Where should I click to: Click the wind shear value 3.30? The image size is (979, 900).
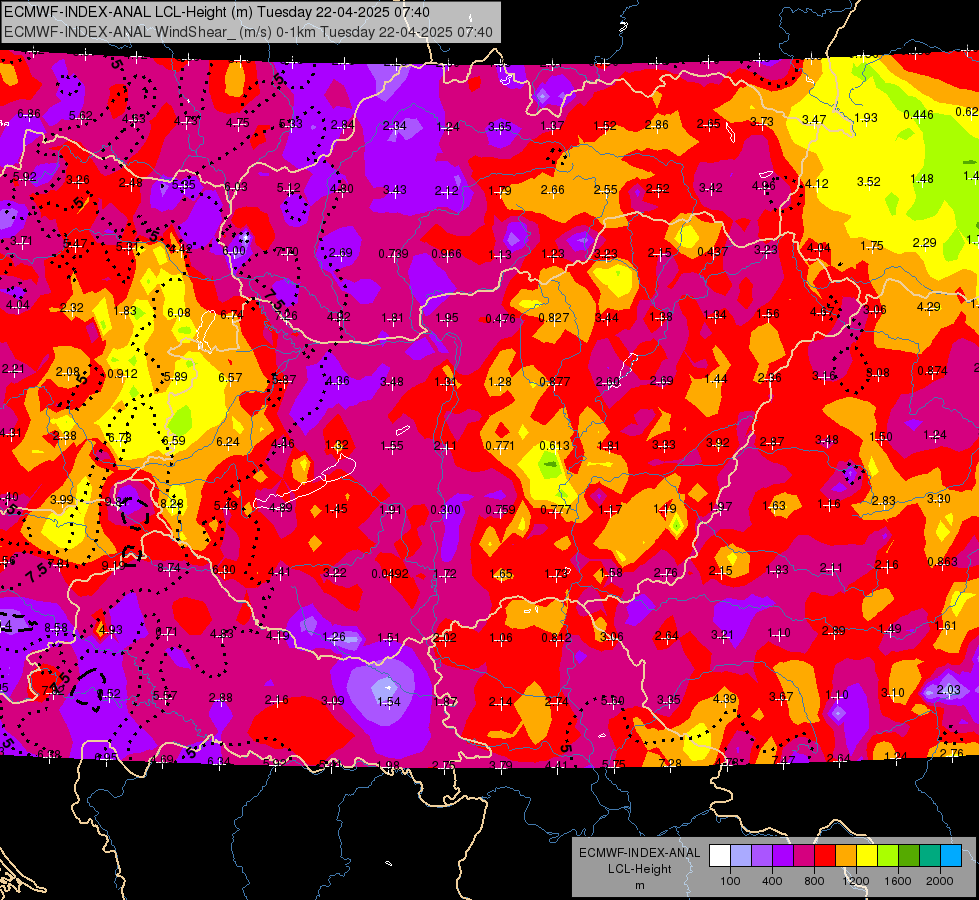click(x=938, y=499)
